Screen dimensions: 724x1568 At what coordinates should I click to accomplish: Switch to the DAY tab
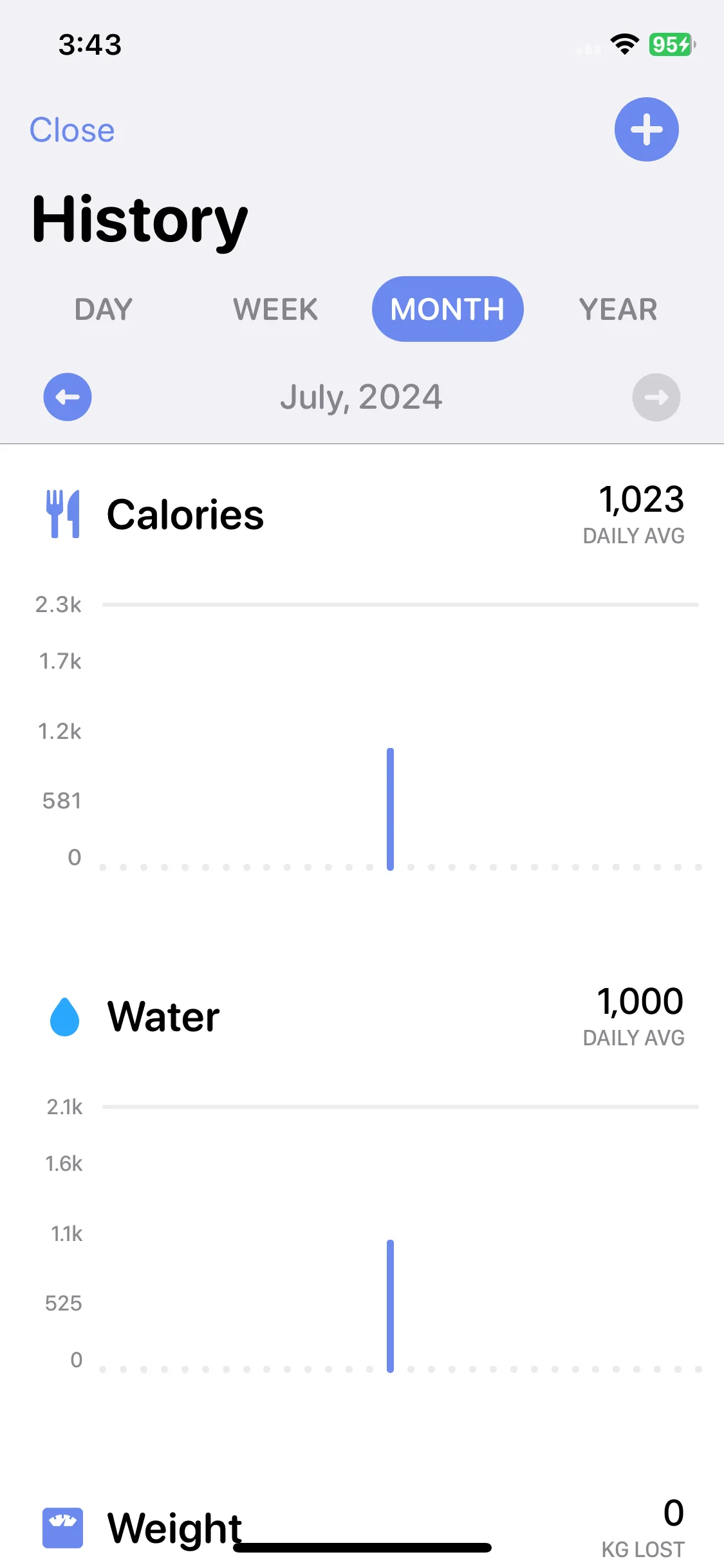pyautogui.click(x=104, y=309)
